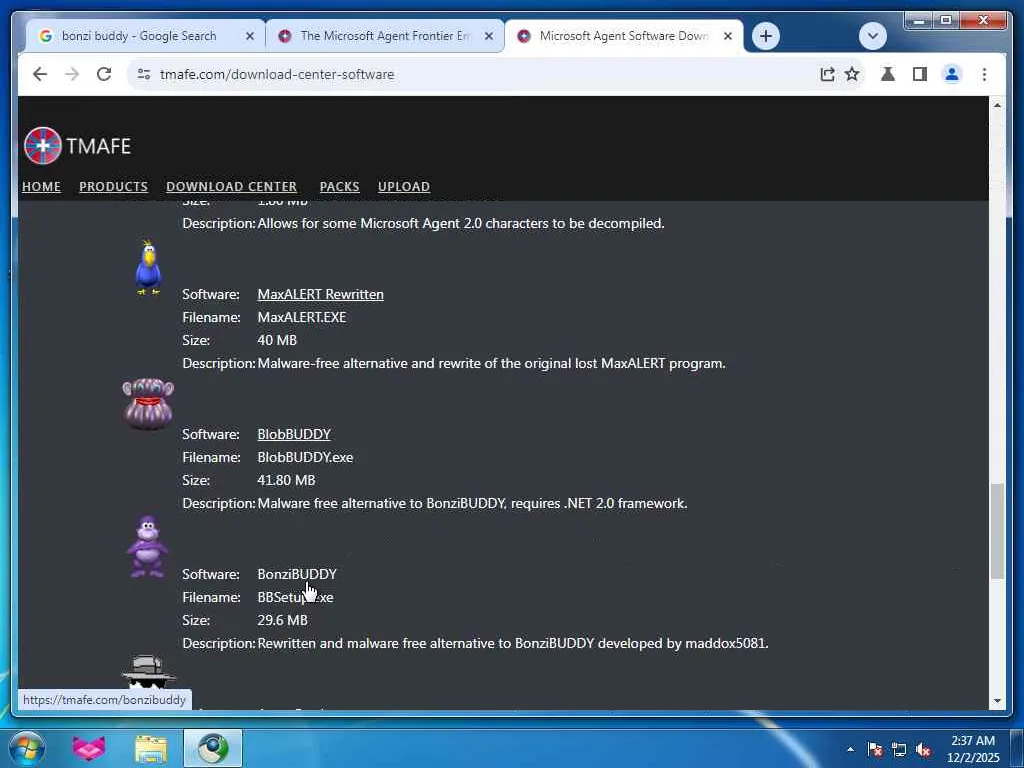Click the BonziBUDDY description by maddox5081
This screenshot has width=1024, height=768.
pyautogui.click(x=513, y=643)
